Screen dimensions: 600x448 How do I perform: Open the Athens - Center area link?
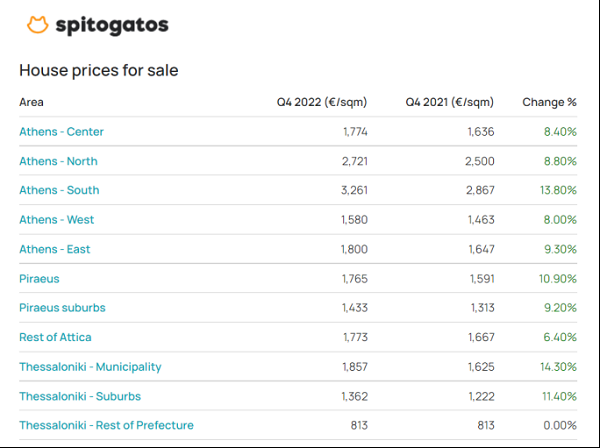click(61, 131)
